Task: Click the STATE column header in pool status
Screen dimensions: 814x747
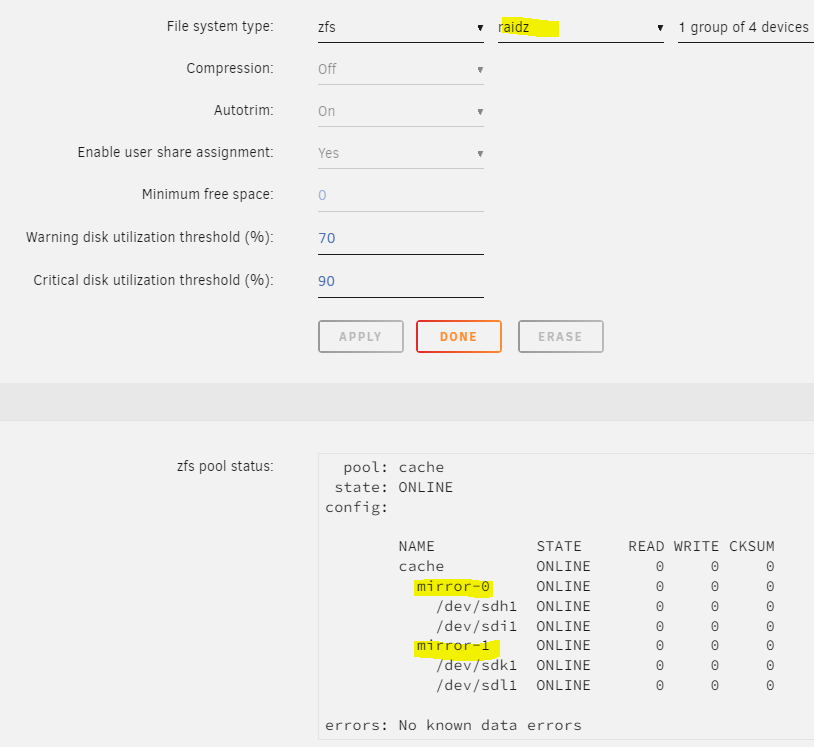Action: tap(559, 546)
